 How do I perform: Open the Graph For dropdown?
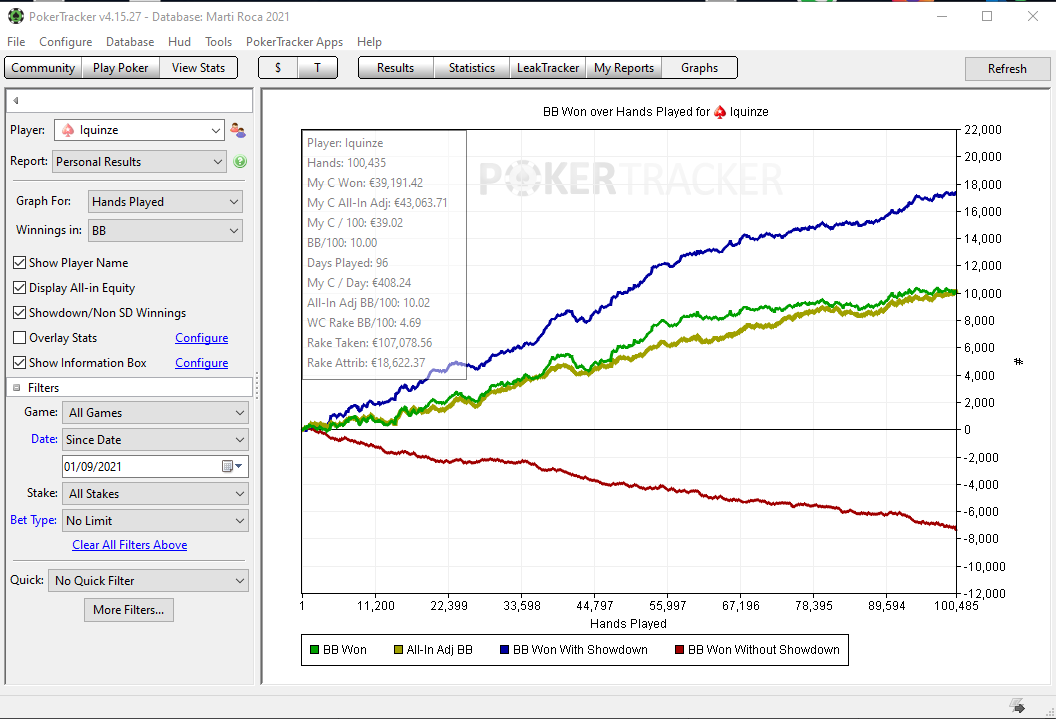(165, 201)
